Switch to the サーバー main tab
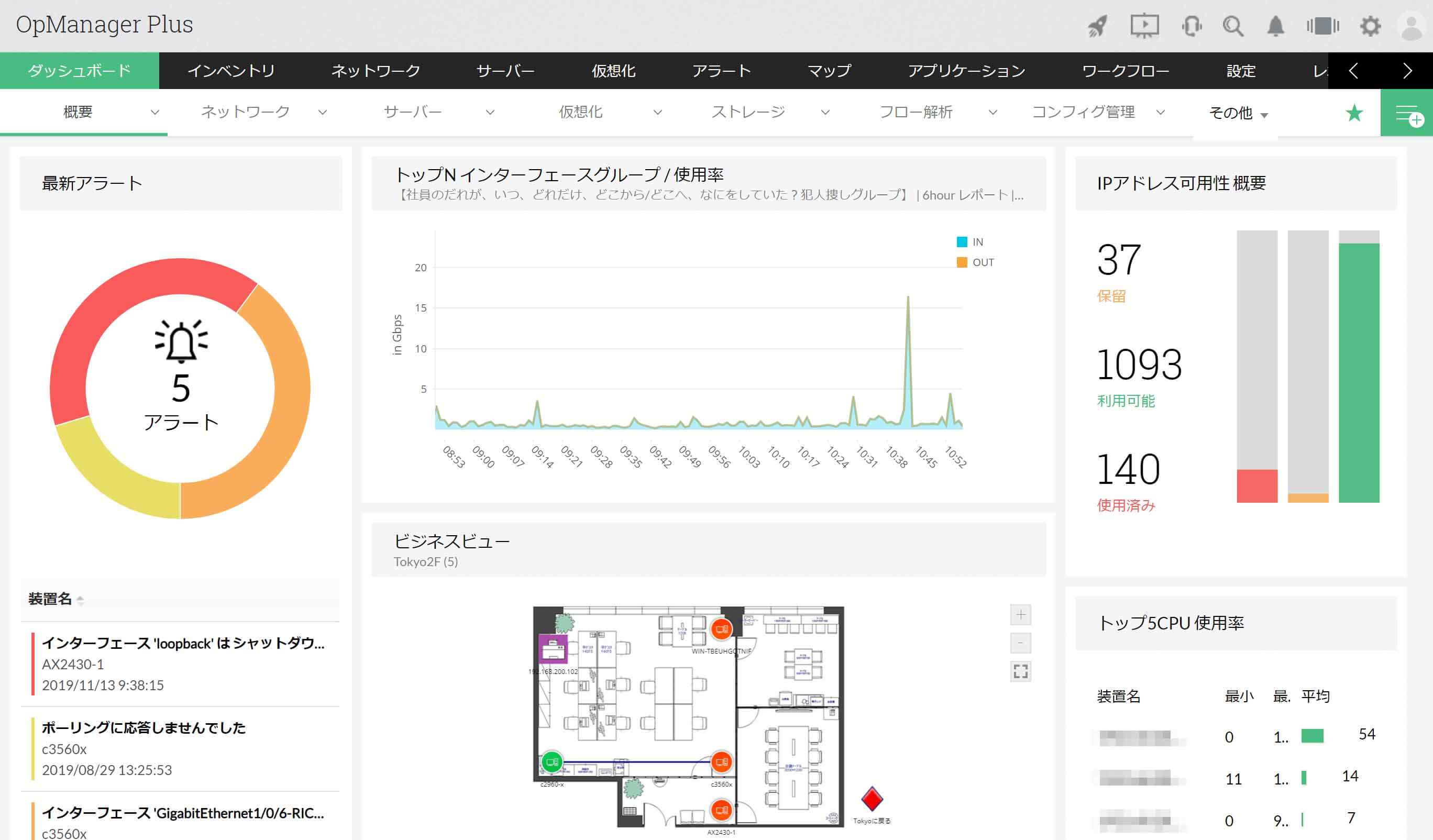Viewport: 1433px width, 840px height. coord(505,71)
